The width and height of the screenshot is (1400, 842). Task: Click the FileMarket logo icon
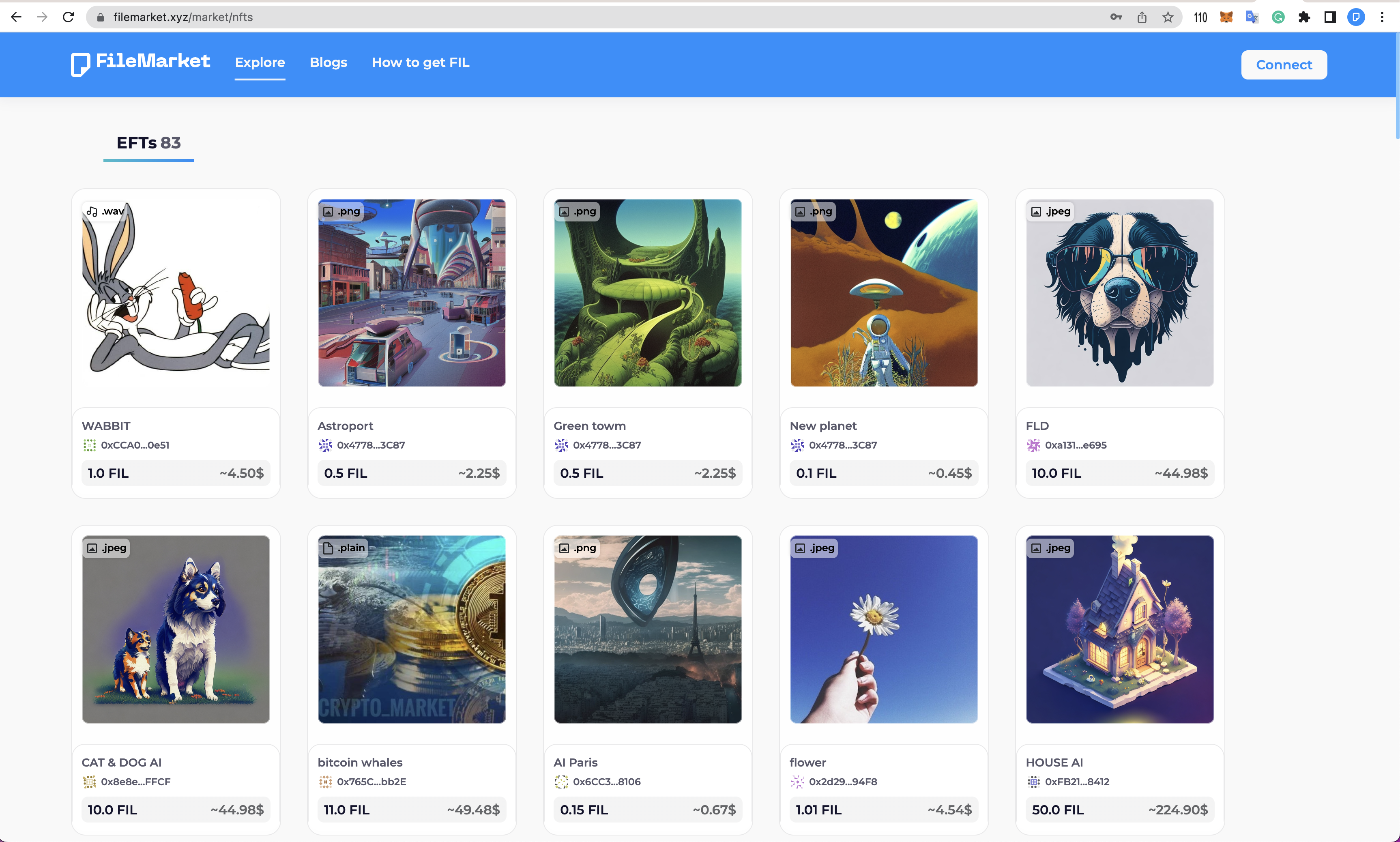[80, 64]
